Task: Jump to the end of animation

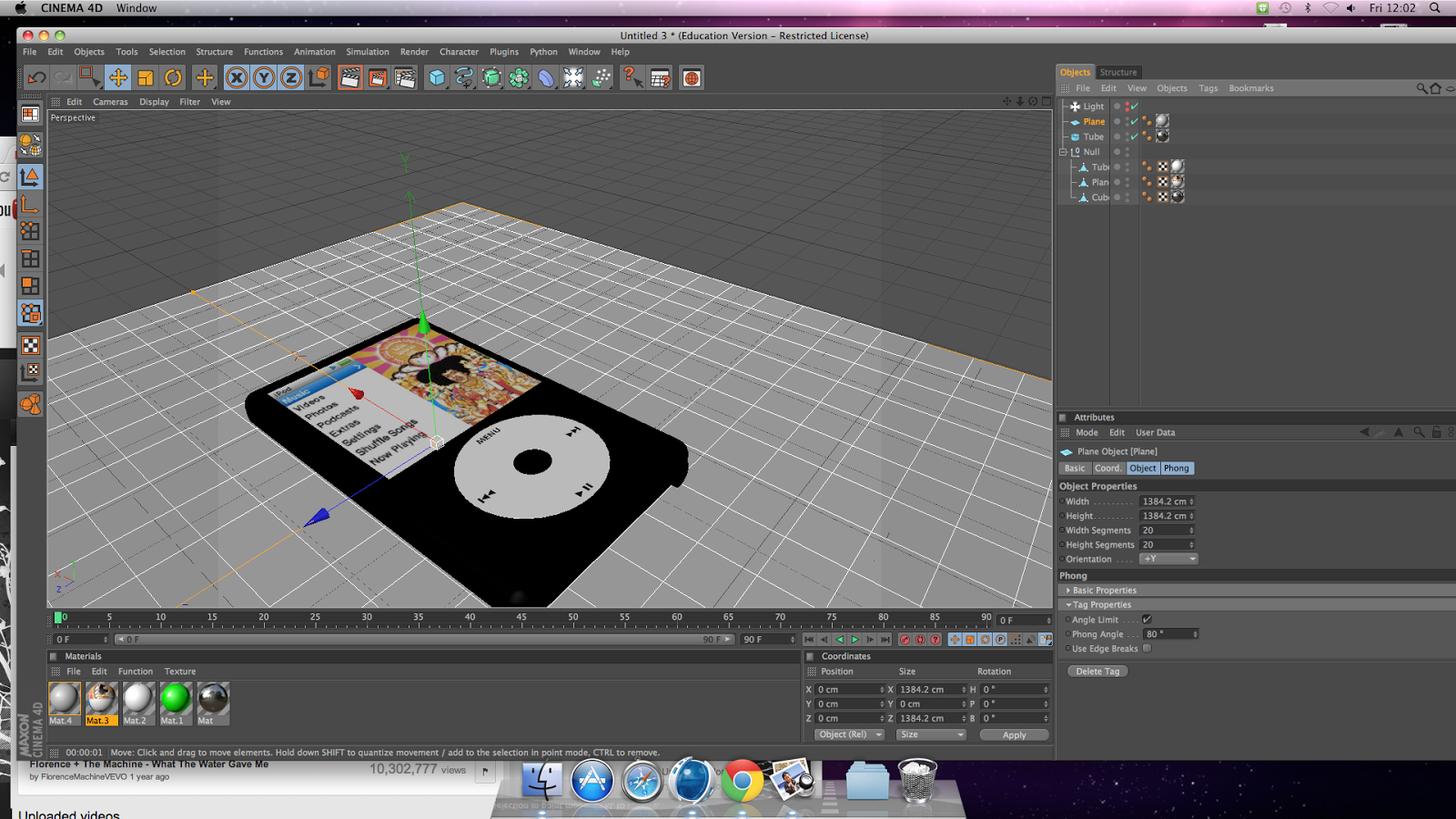Action: click(x=885, y=640)
